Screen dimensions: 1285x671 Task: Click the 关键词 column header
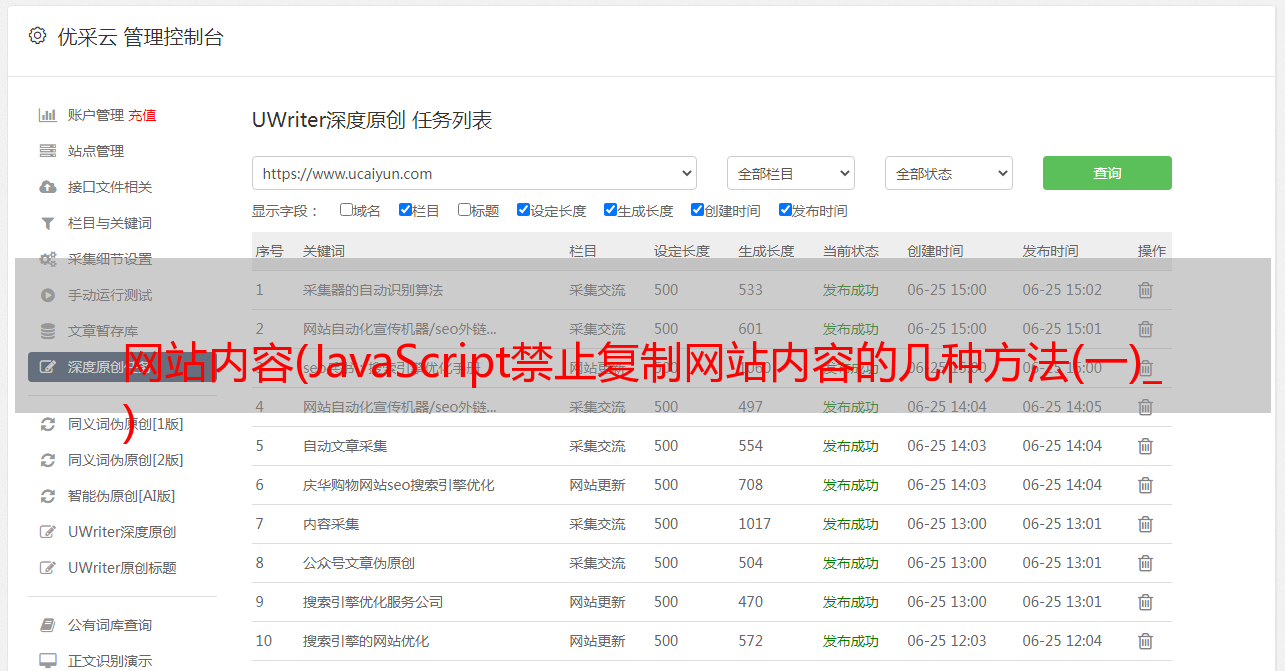324,251
